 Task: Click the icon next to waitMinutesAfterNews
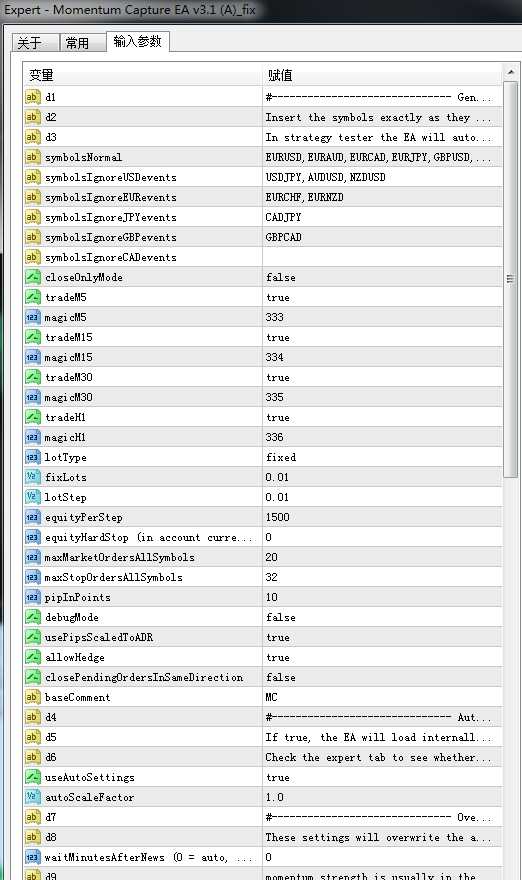click(x=33, y=857)
